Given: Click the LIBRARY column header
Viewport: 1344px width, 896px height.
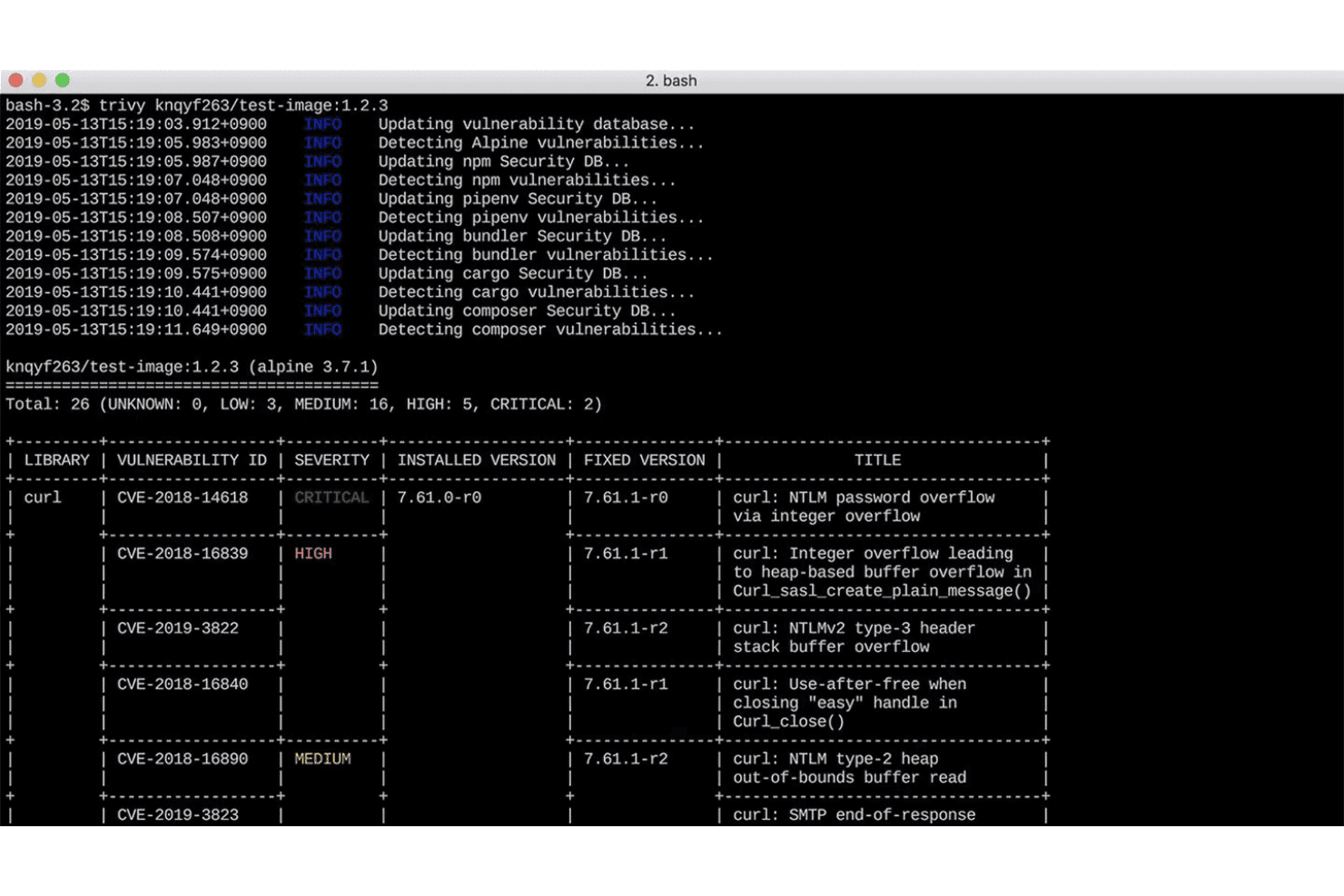Looking at the screenshot, I should (56, 460).
